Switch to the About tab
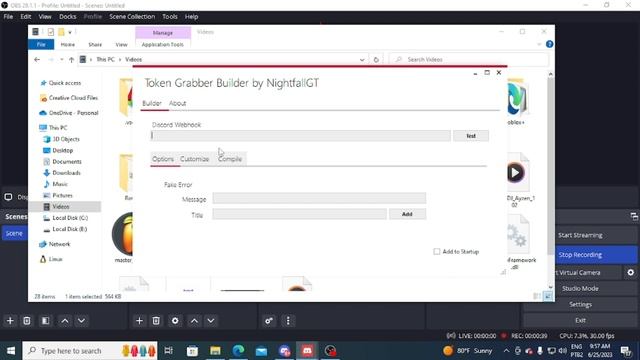Image resolution: width=640 pixels, height=360 pixels. [178, 103]
